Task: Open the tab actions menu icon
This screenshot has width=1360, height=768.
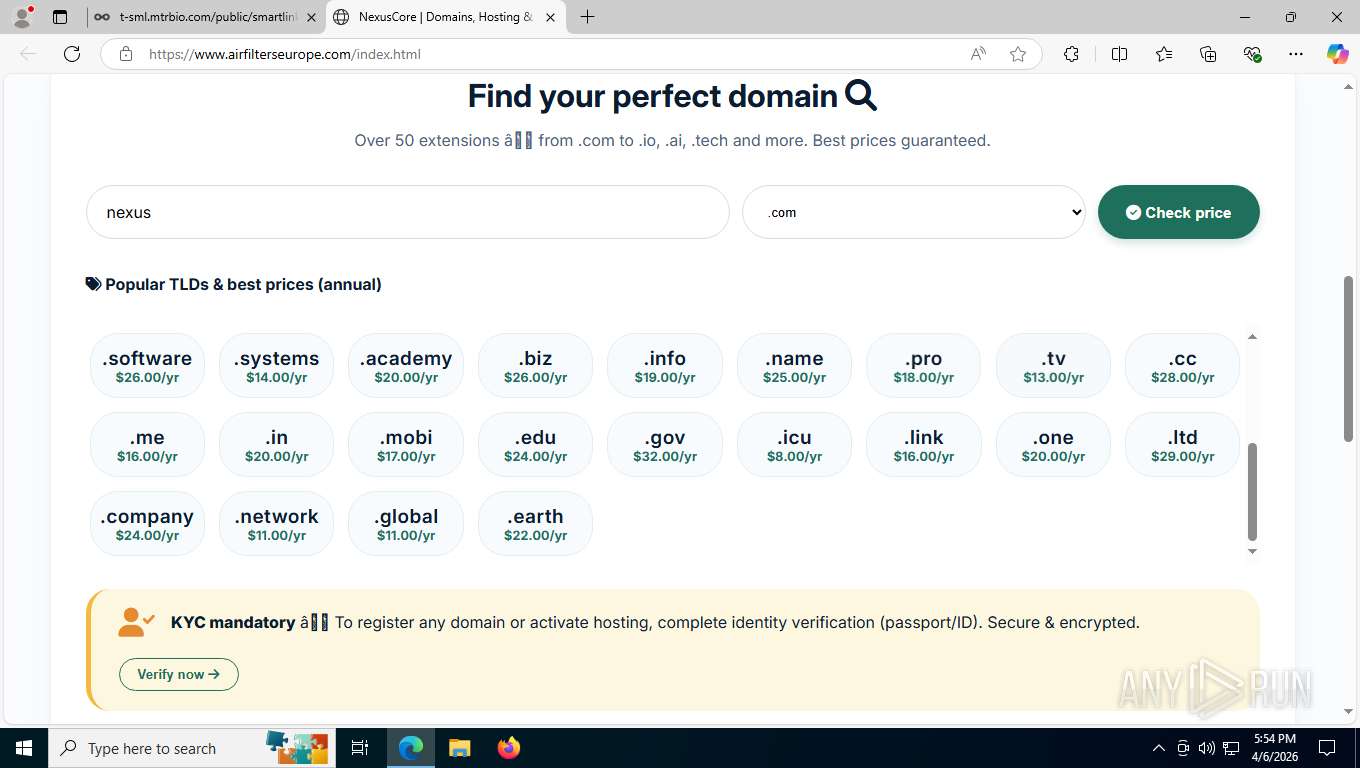Action: click(60, 17)
